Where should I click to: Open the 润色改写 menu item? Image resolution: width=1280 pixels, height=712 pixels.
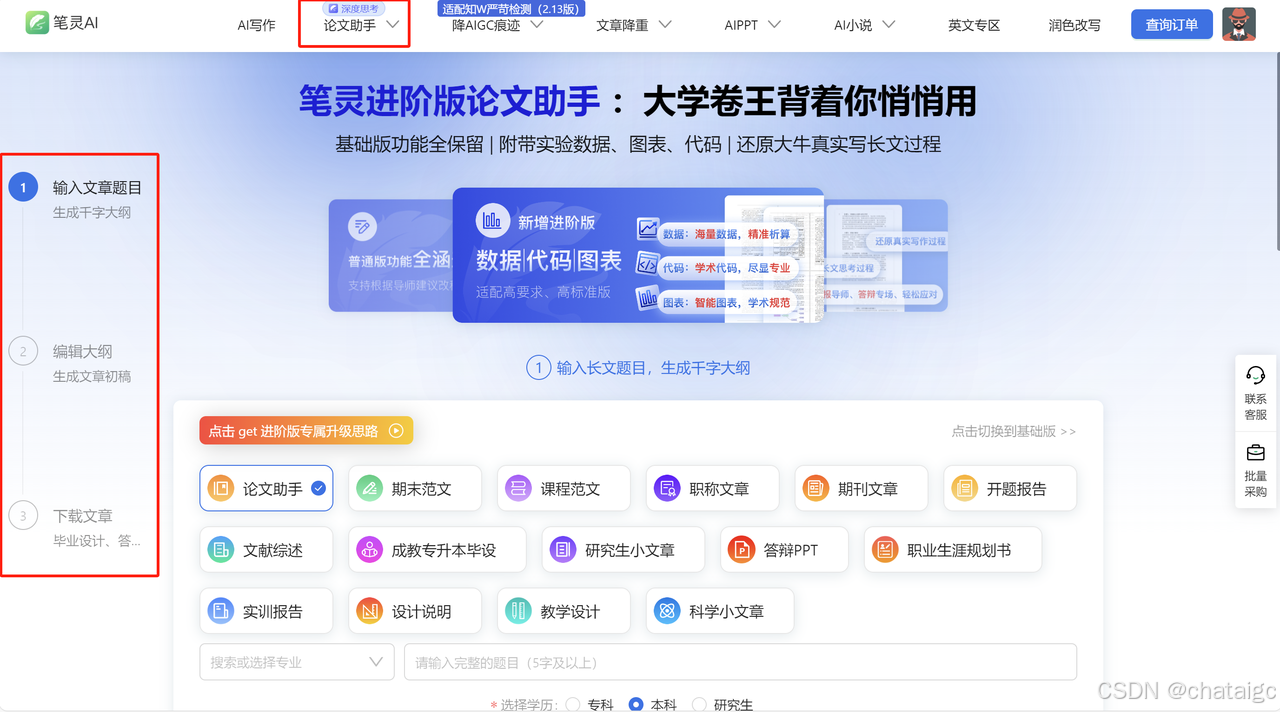click(x=1075, y=25)
